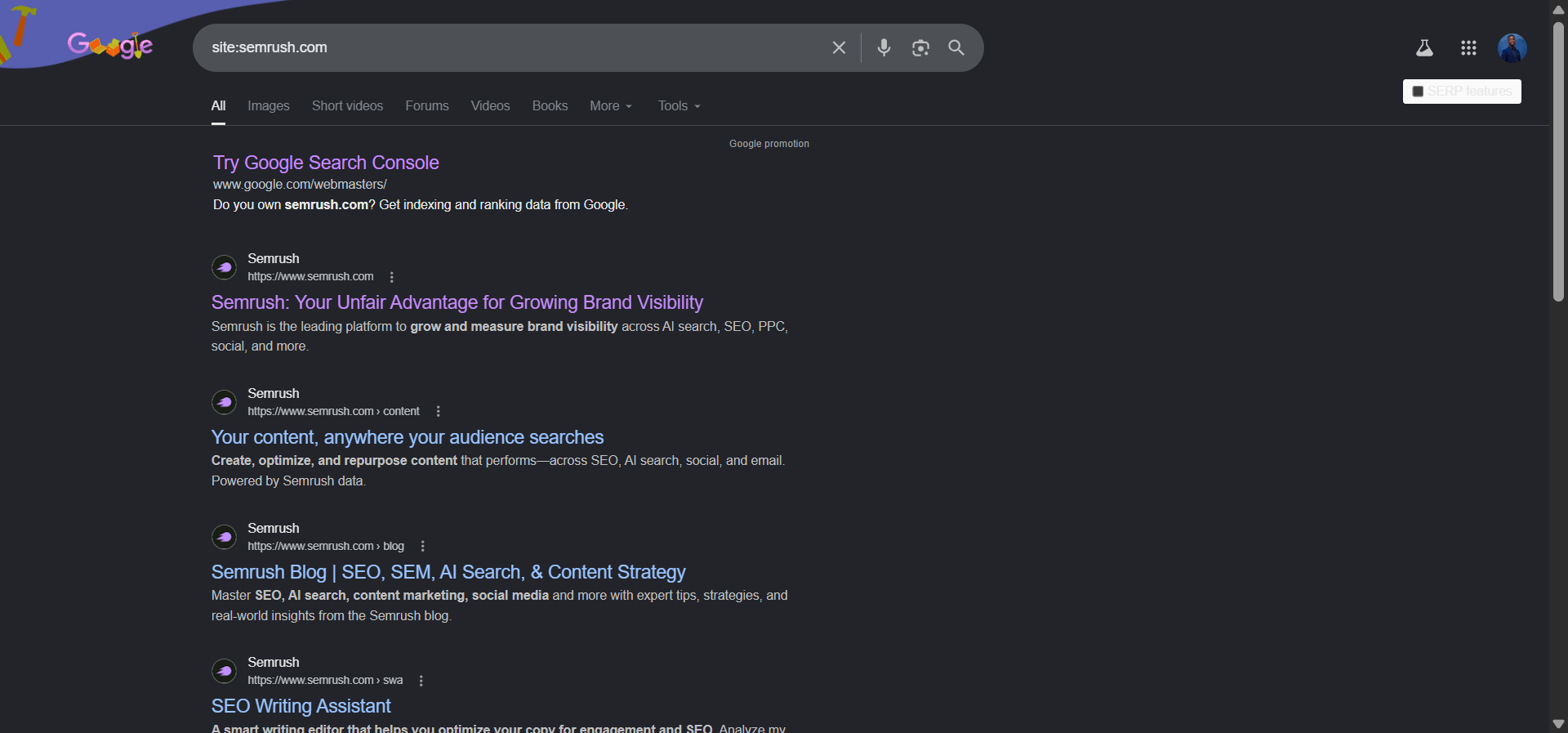This screenshot has height=733, width=1568.
Task: Toggle the SERP features checkbox
Action: pos(1418,92)
